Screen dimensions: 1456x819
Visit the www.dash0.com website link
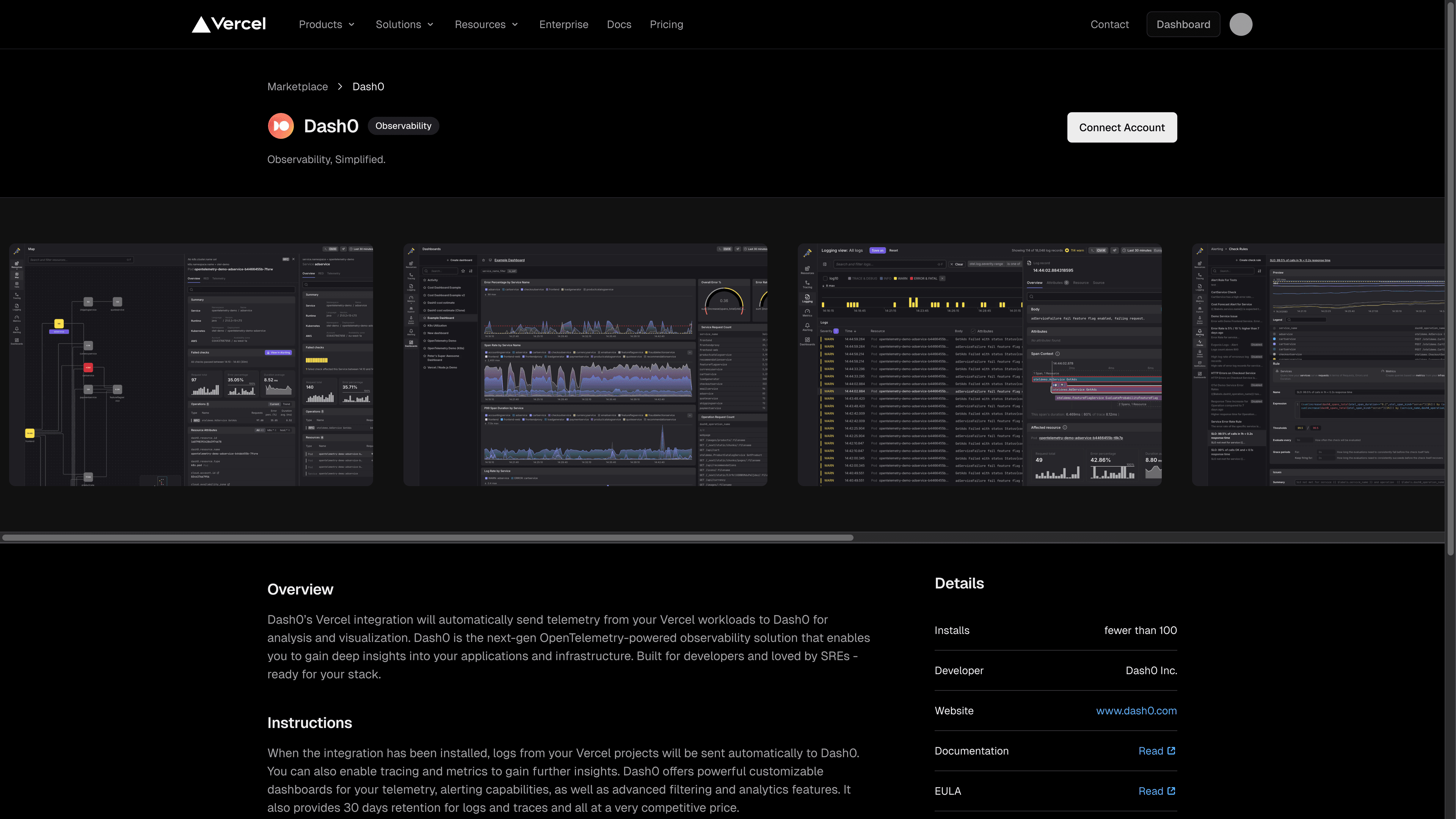click(1136, 711)
